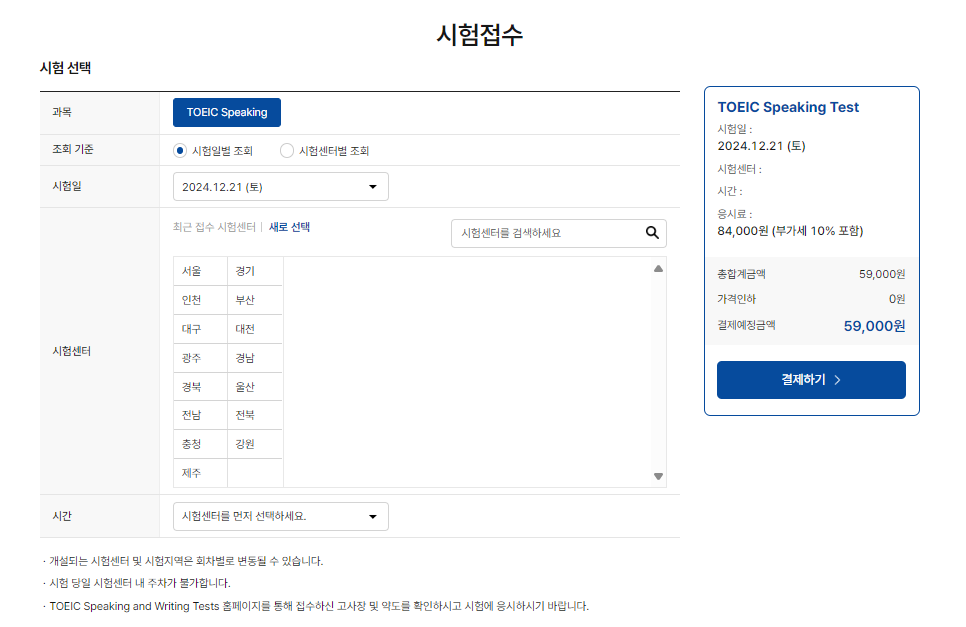The height and width of the screenshot is (627, 966).
Task: Click the search magnifier icon
Action: point(652,233)
